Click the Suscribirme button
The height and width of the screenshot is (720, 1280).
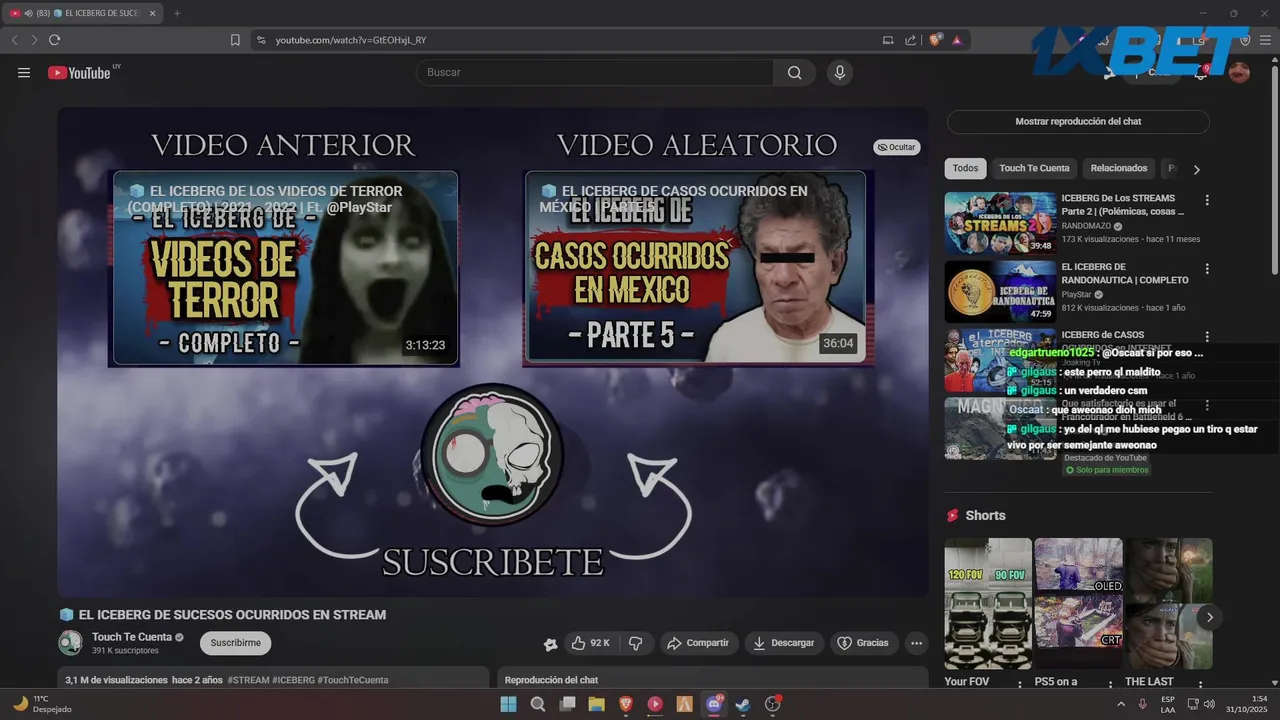(235, 643)
